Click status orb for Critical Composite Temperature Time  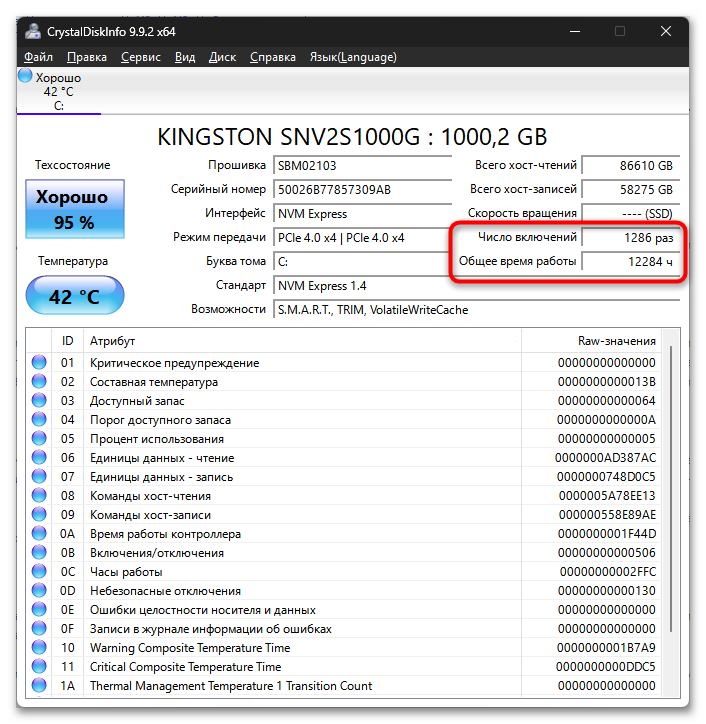[39, 666]
